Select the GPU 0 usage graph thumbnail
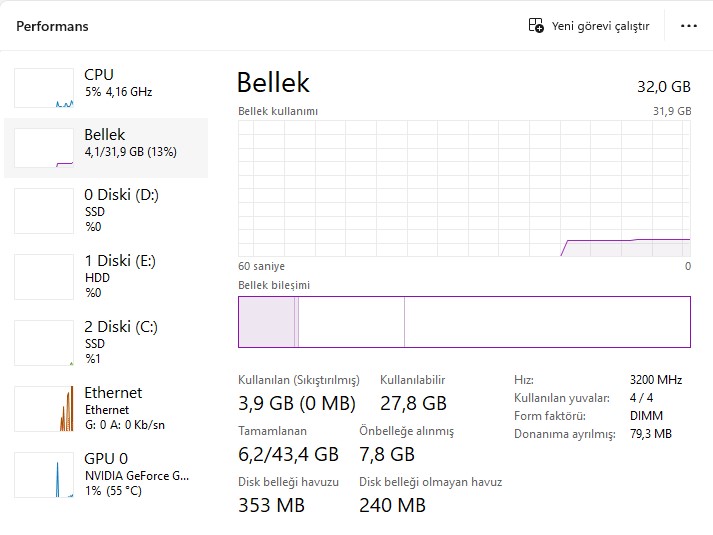Viewport: 713px width, 535px height. (44, 475)
